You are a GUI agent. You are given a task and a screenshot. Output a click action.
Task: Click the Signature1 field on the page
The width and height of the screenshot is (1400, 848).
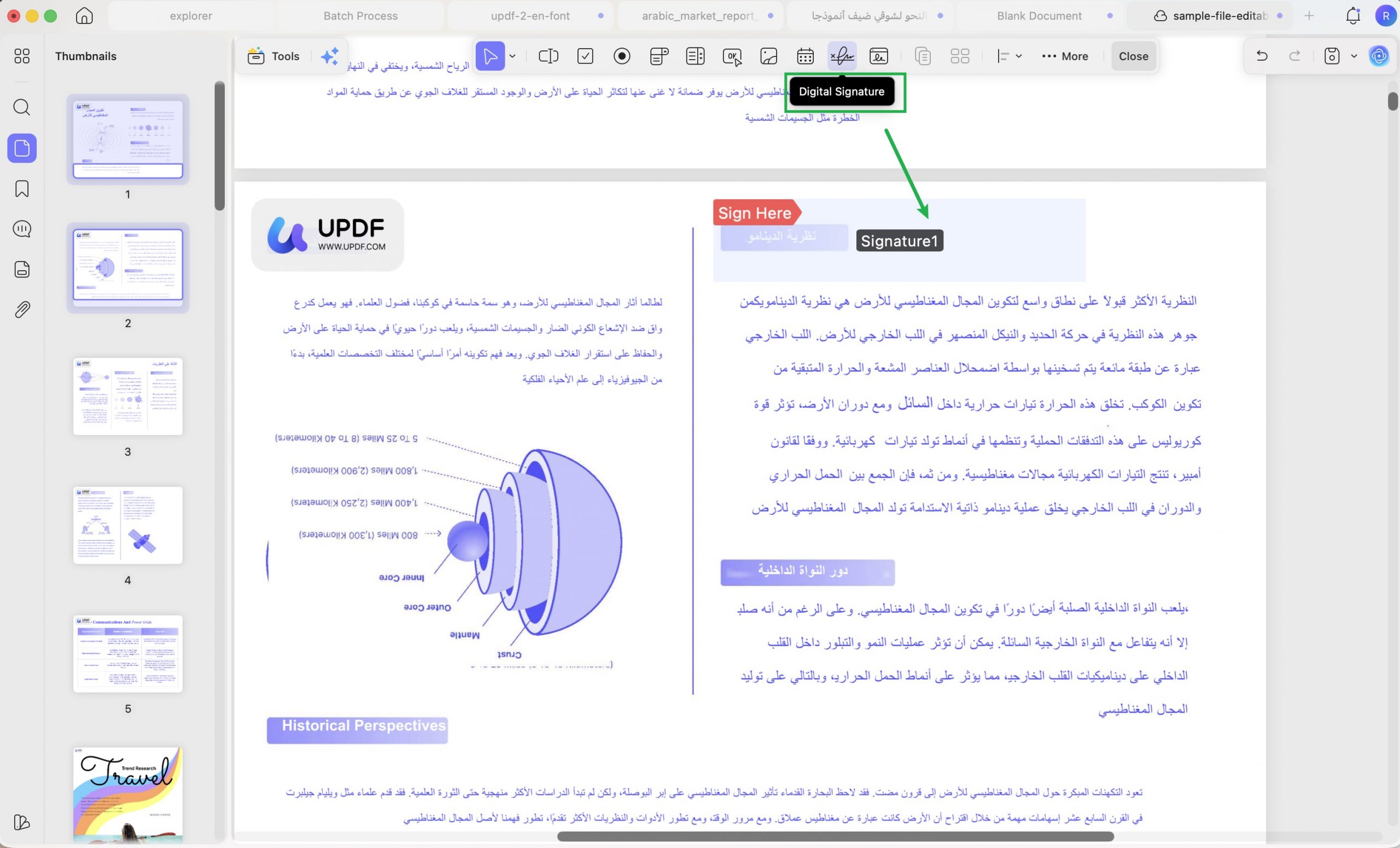[x=900, y=240]
